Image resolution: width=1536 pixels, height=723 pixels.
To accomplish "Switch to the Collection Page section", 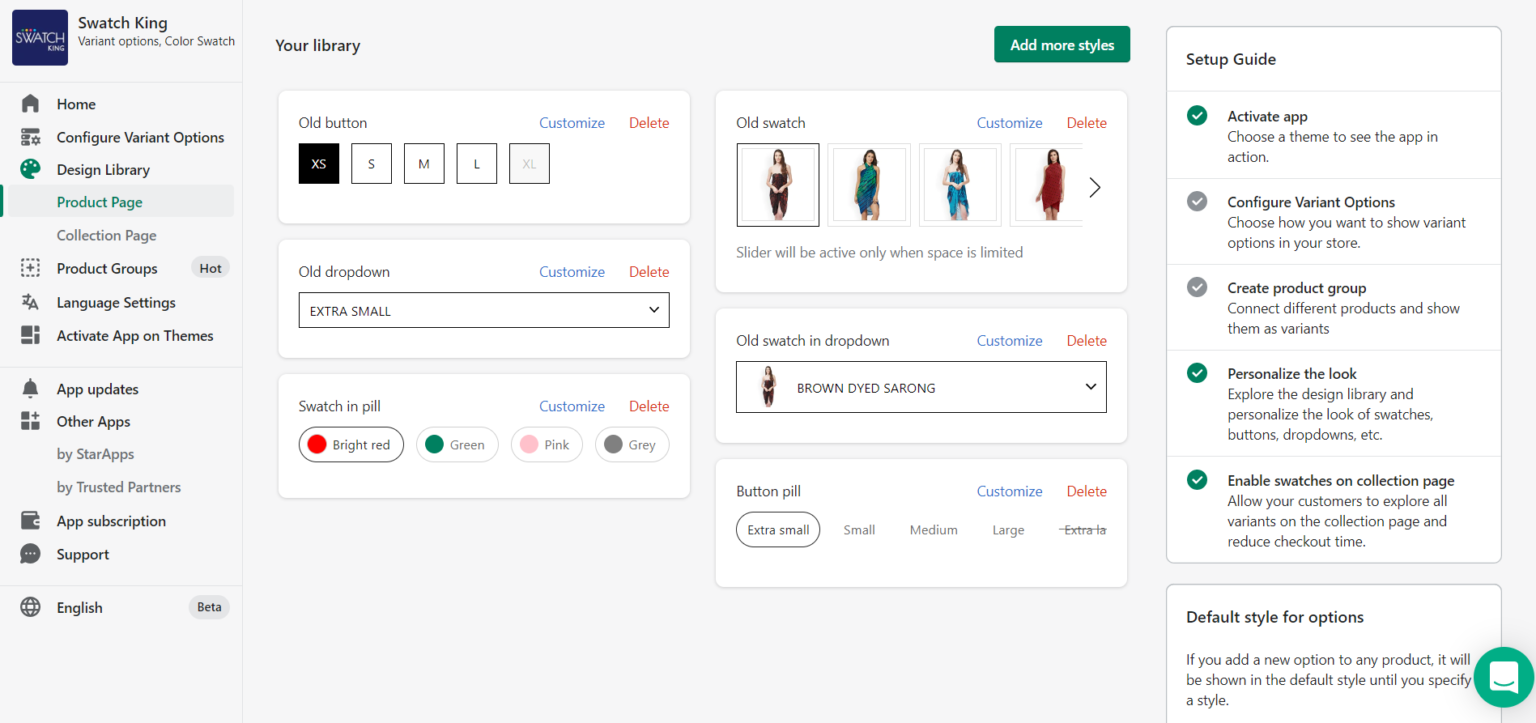I will click(x=107, y=235).
